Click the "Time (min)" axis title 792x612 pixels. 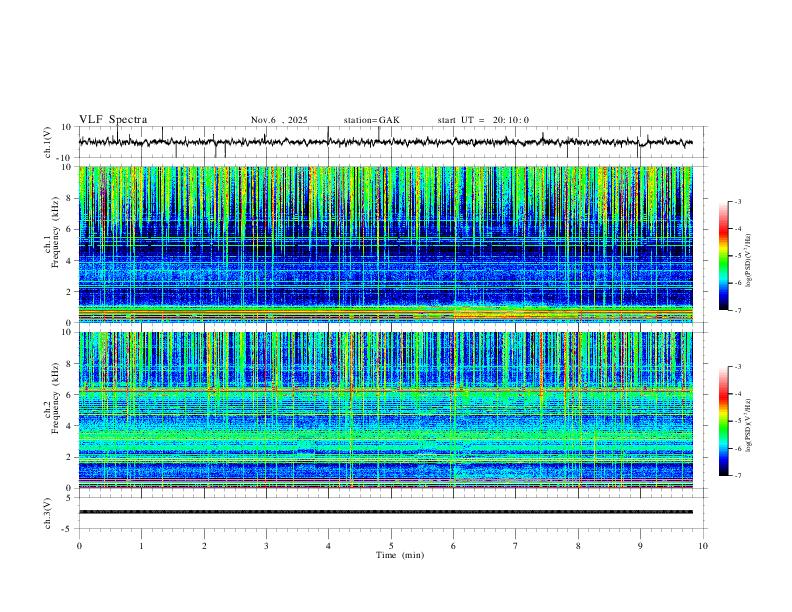(400, 555)
